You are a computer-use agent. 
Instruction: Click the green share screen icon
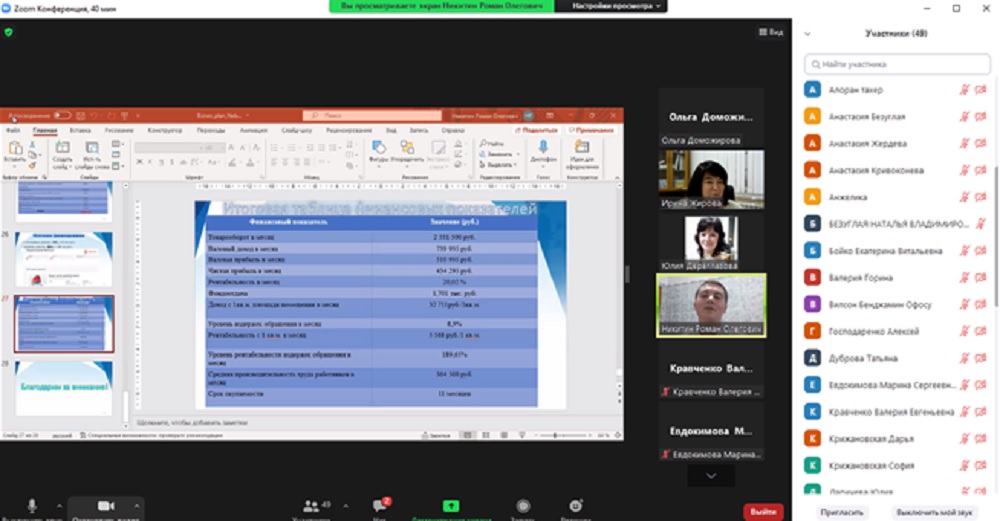click(451, 507)
